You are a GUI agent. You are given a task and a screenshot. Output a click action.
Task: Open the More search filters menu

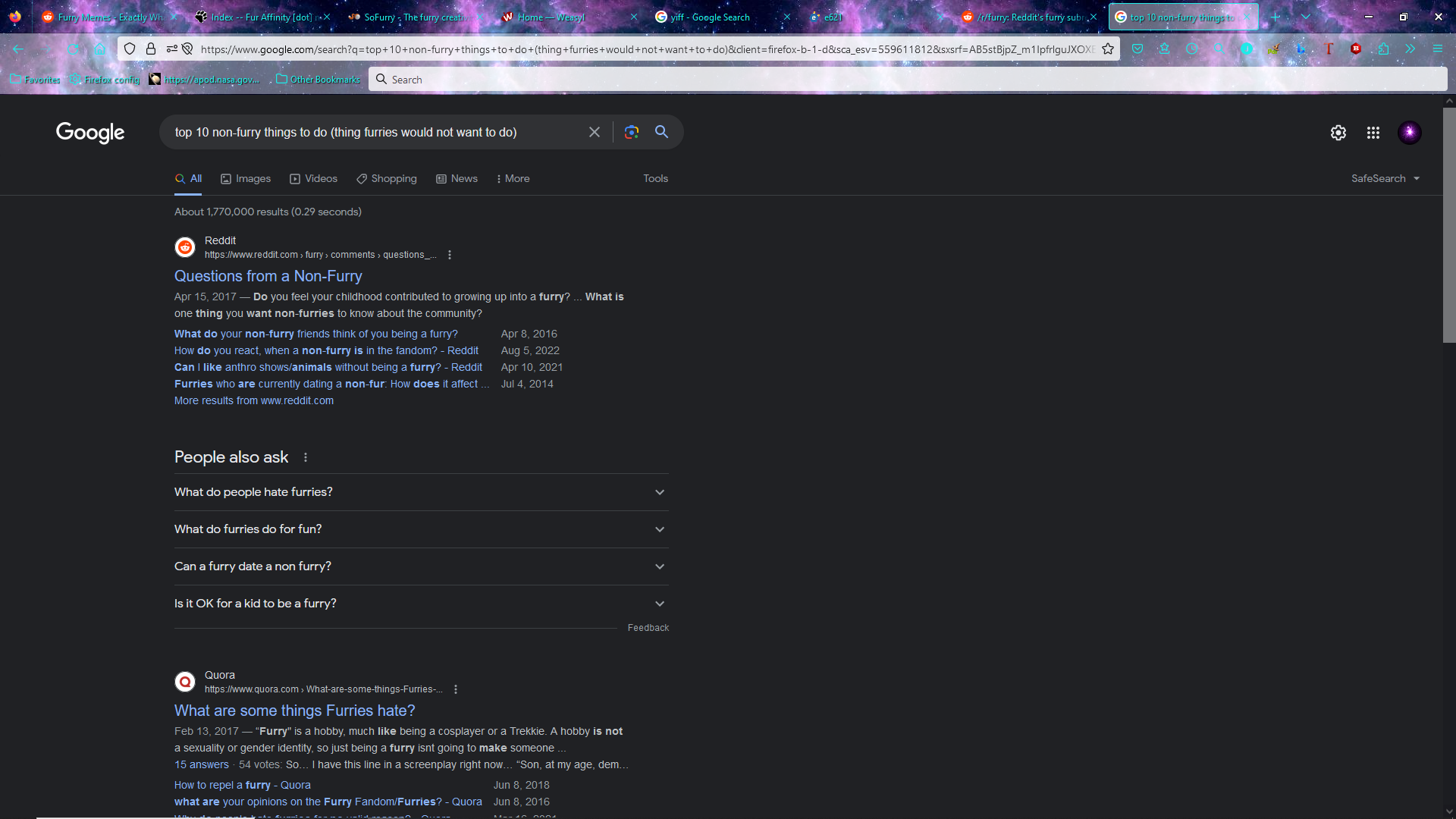pyautogui.click(x=513, y=178)
